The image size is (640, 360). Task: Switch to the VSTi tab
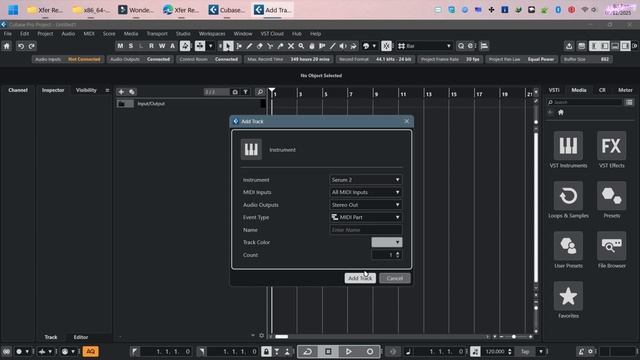[554, 90]
